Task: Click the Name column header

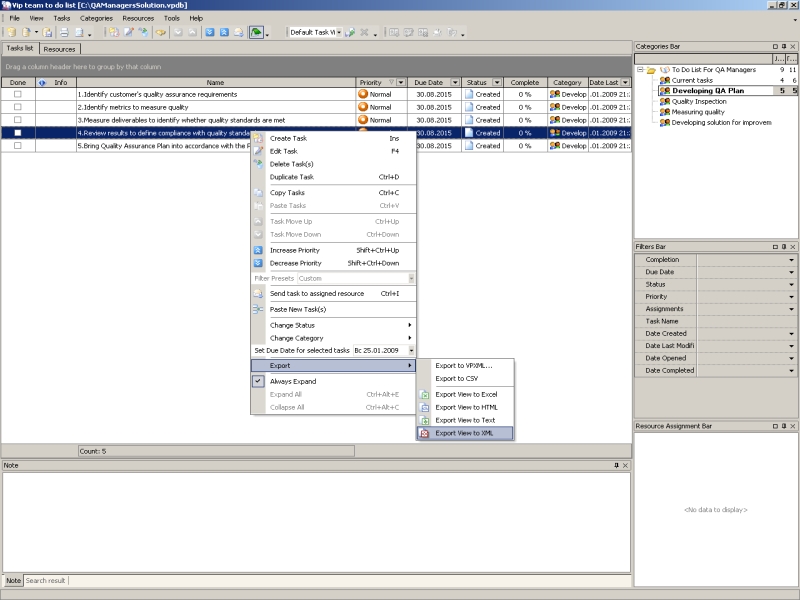Action: pos(215,82)
